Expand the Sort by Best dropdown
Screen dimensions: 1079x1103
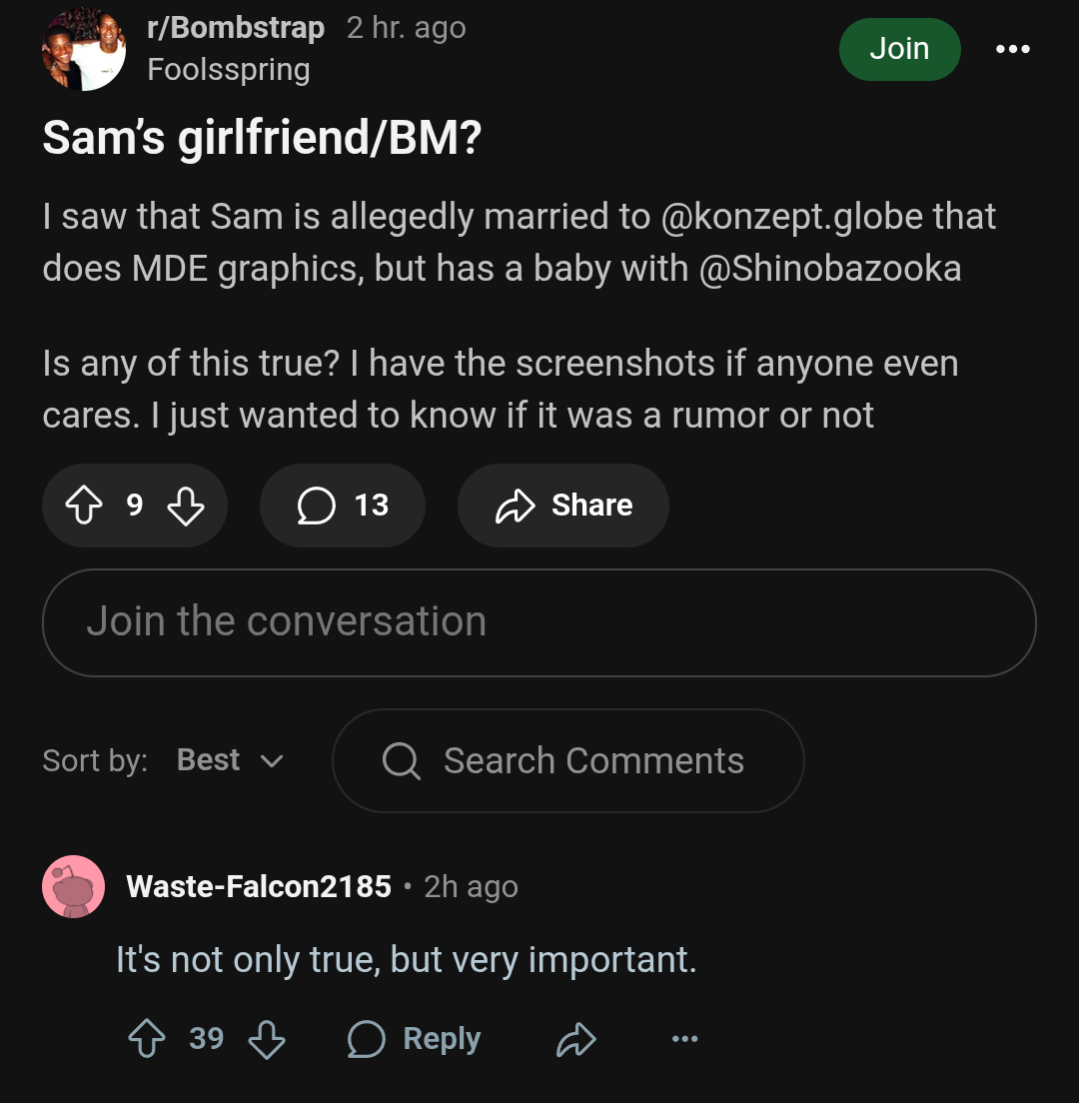coord(230,761)
